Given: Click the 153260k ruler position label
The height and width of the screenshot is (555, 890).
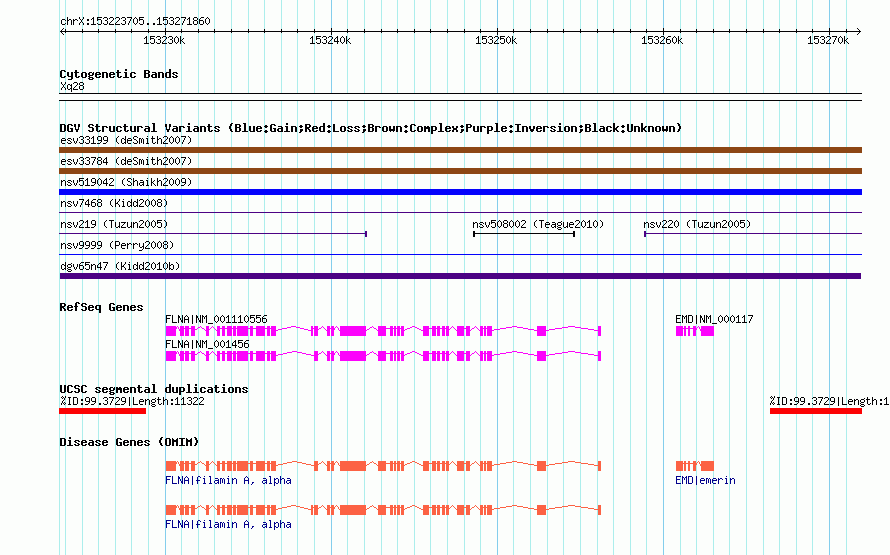Looking at the screenshot, I should (x=662, y=40).
